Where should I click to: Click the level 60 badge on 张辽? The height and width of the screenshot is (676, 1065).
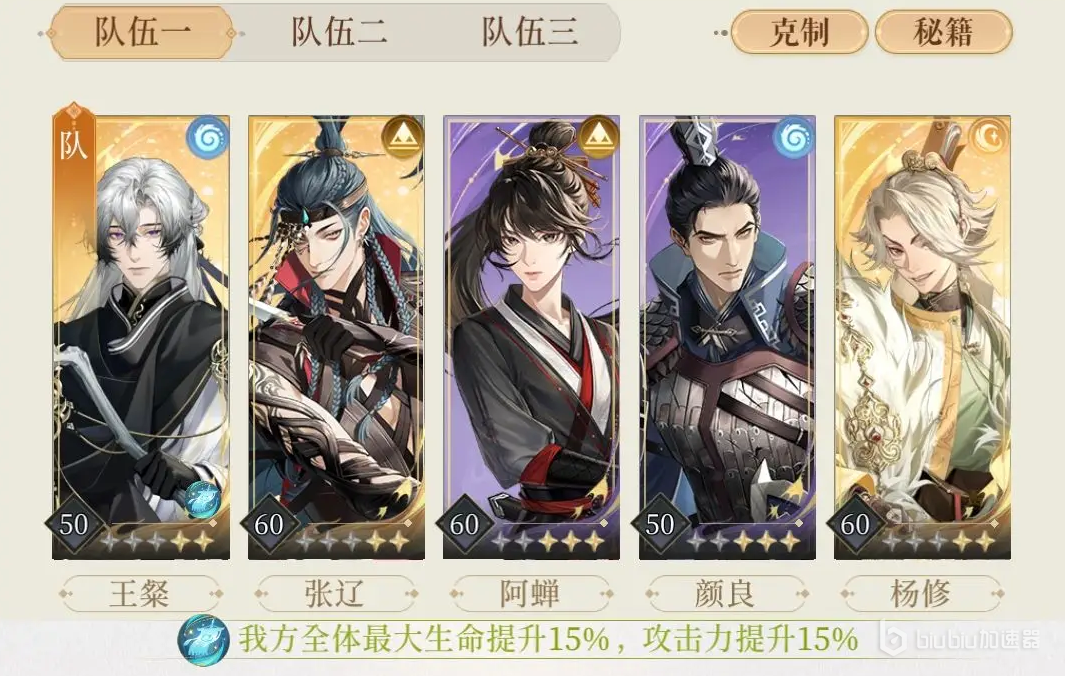(269, 524)
